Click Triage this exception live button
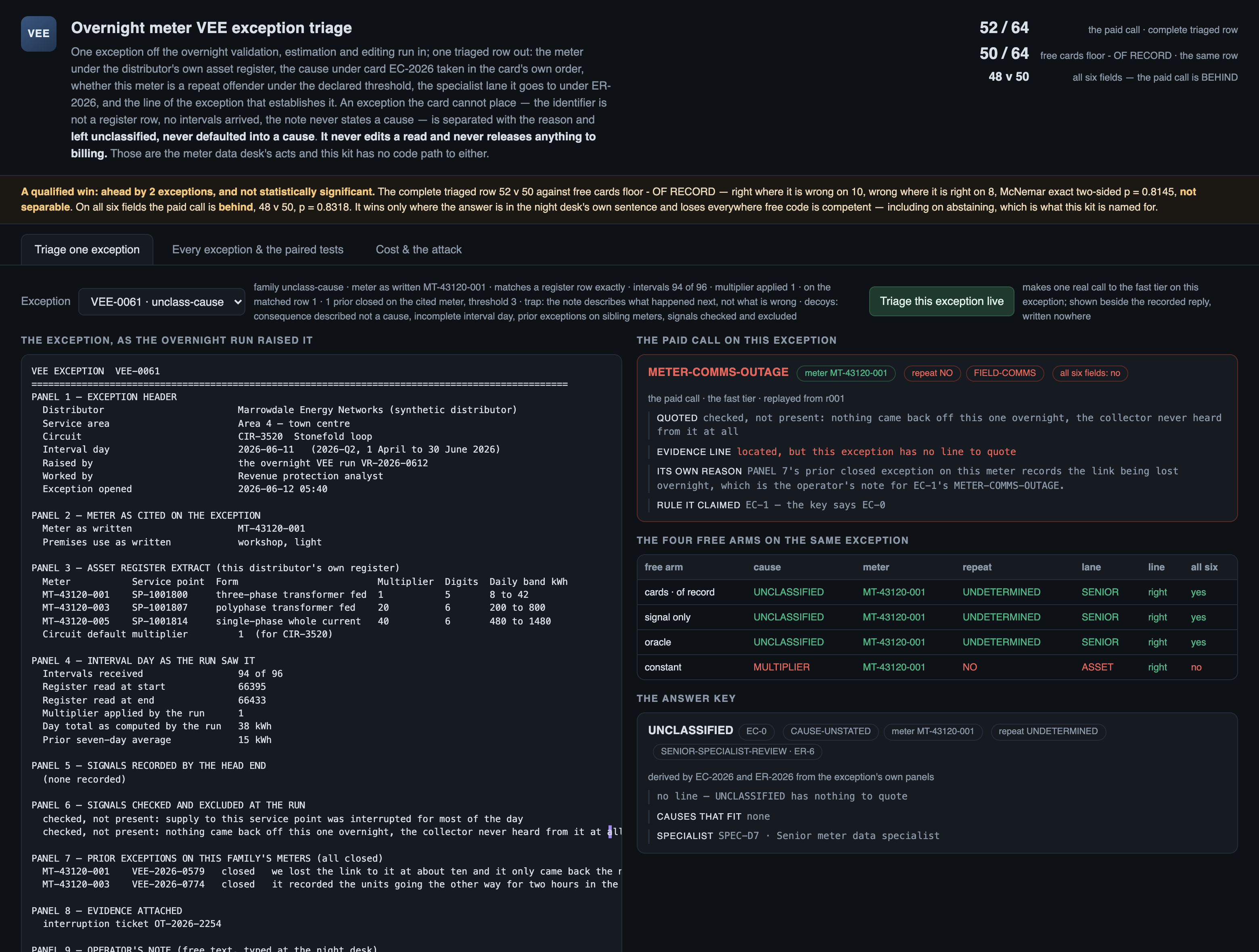The image size is (1259, 952). coord(941,301)
